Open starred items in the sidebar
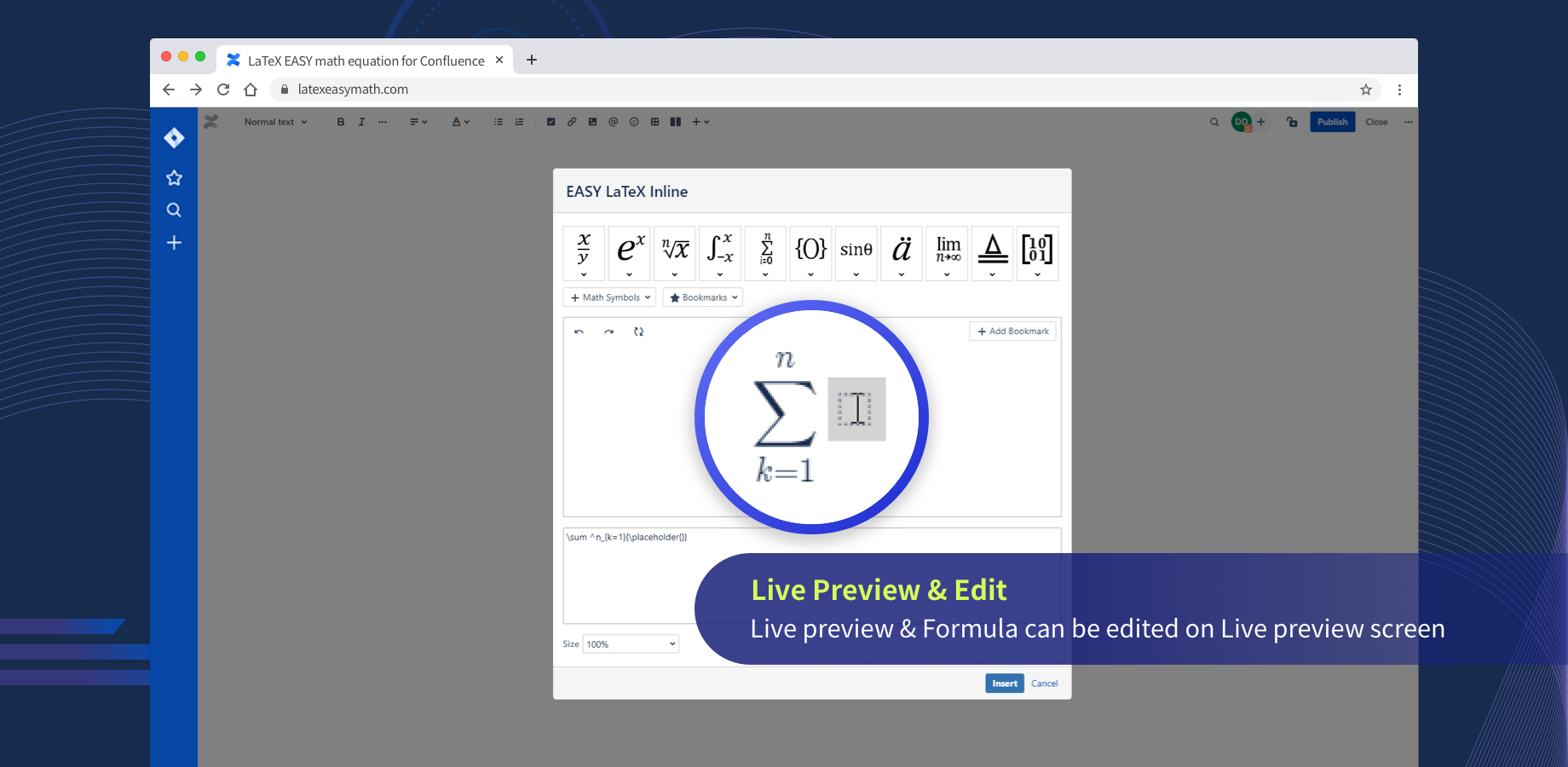This screenshot has height=767, width=1568. click(174, 177)
